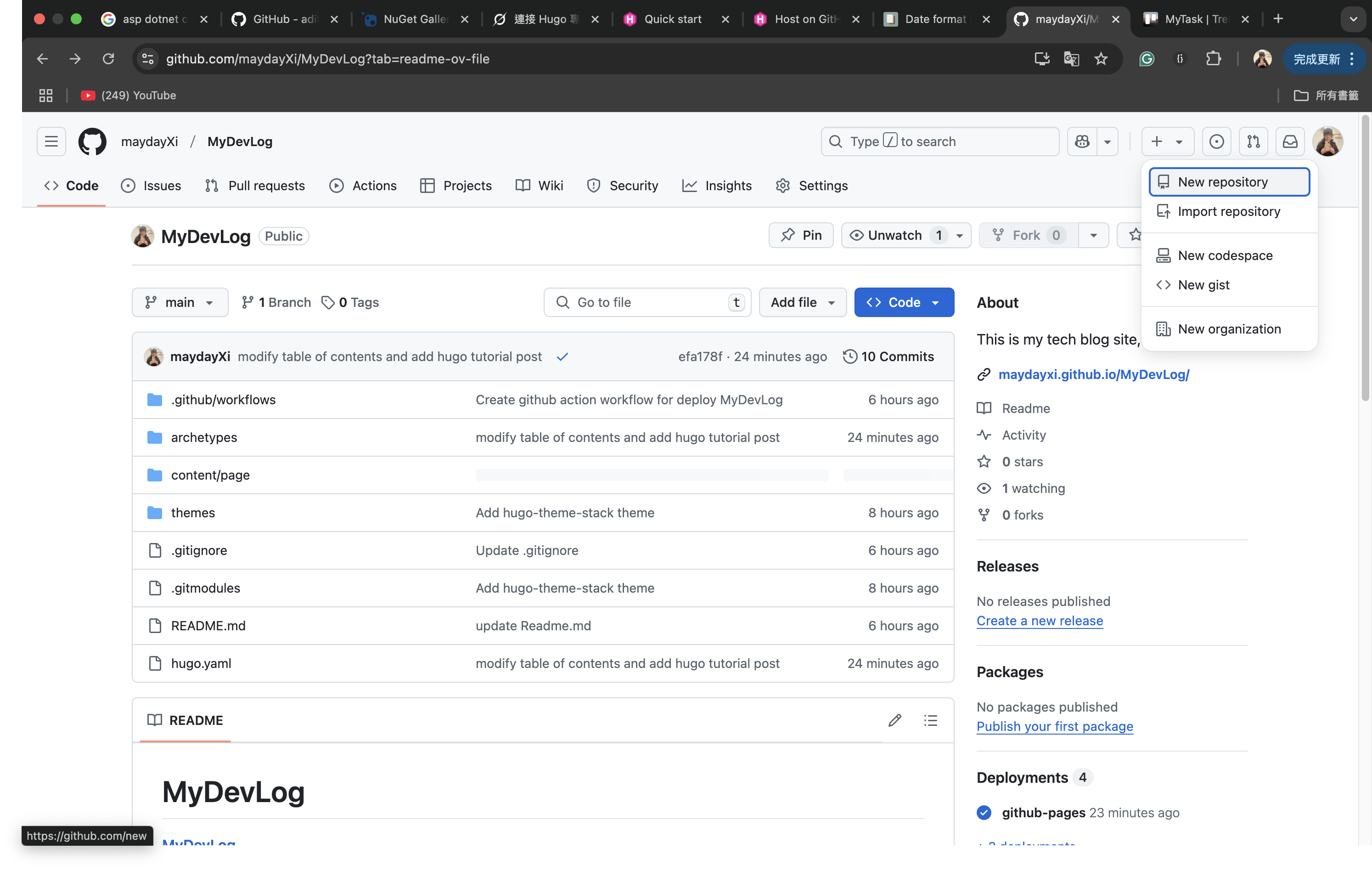Open the Wiki tab
The image size is (1372, 871).
pos(539,185)
